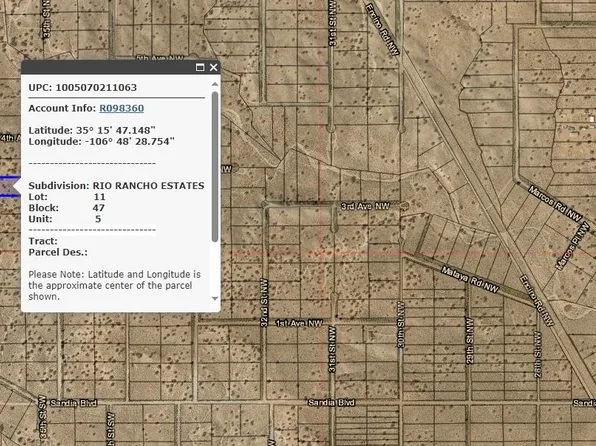
Task: Click the center Sandia Blvd map label
Action: point(331,403)
